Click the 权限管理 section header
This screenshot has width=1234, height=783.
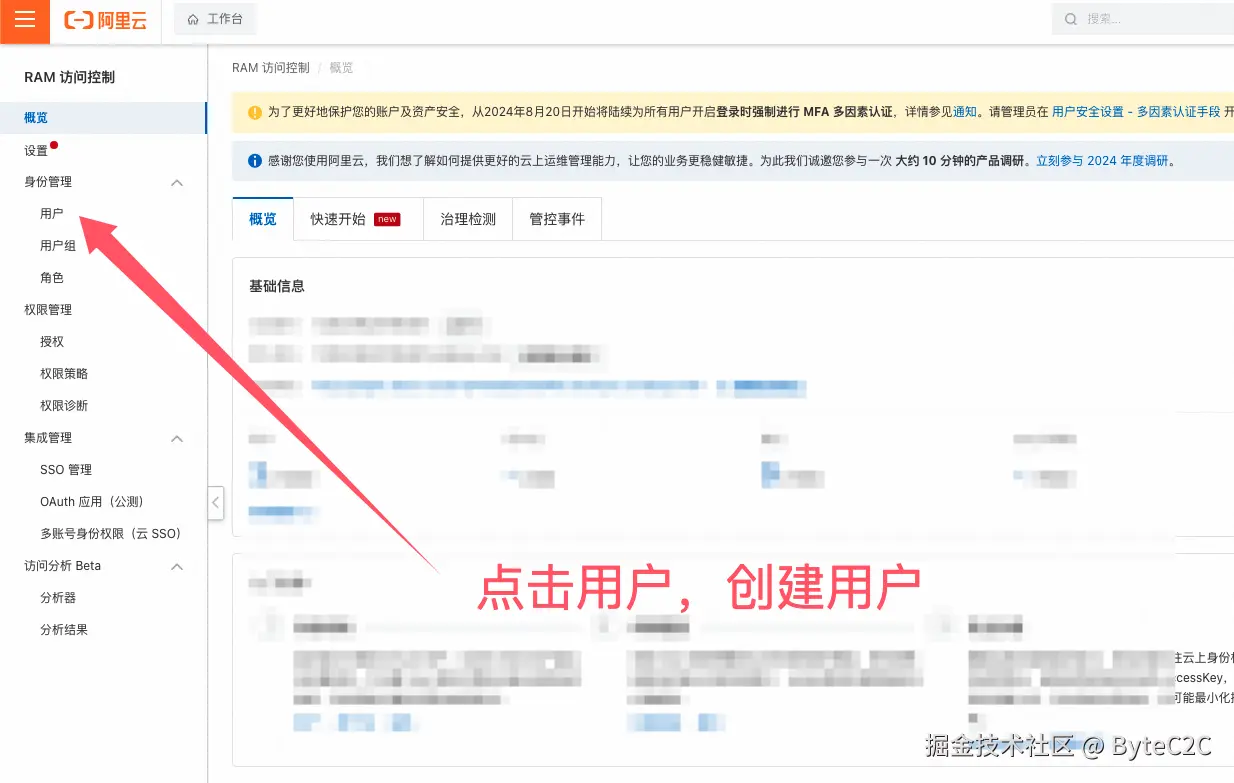click(48, 310)
